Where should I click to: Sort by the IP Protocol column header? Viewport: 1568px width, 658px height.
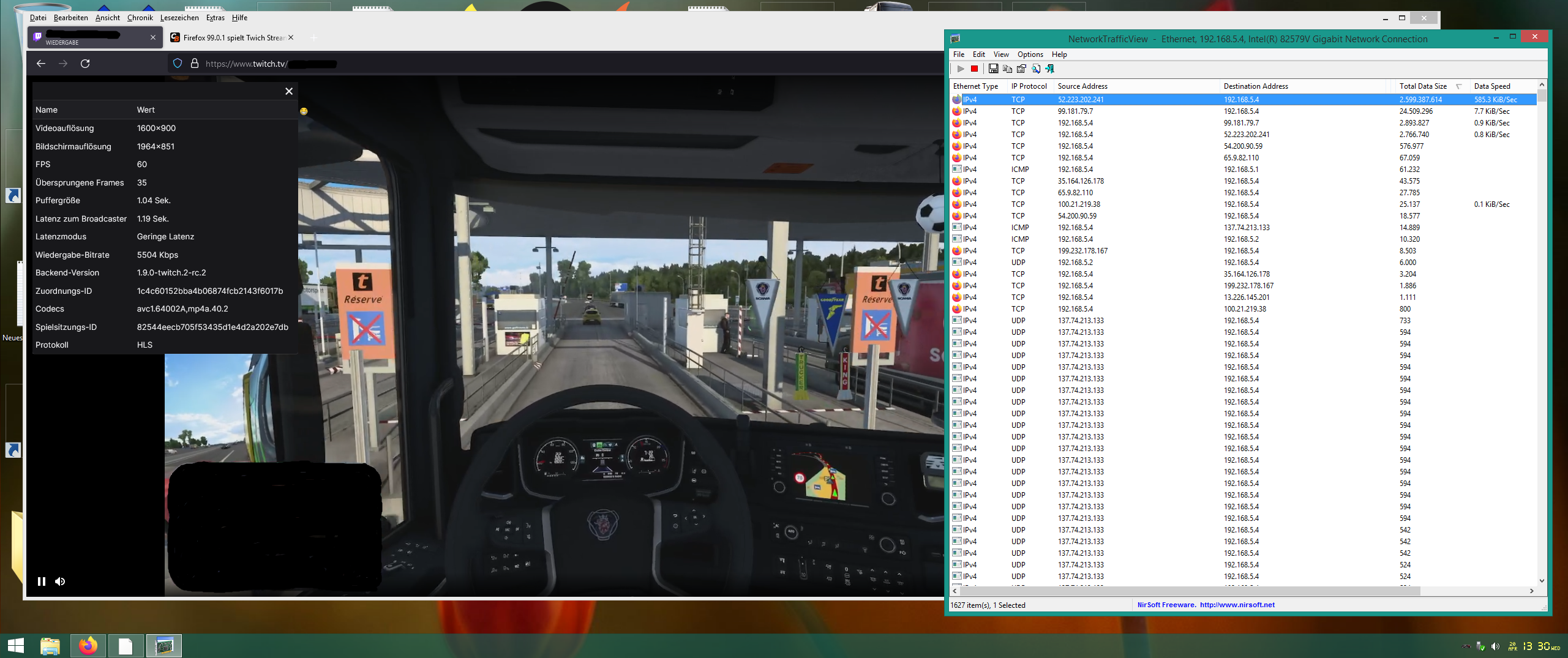[1030, 86]
